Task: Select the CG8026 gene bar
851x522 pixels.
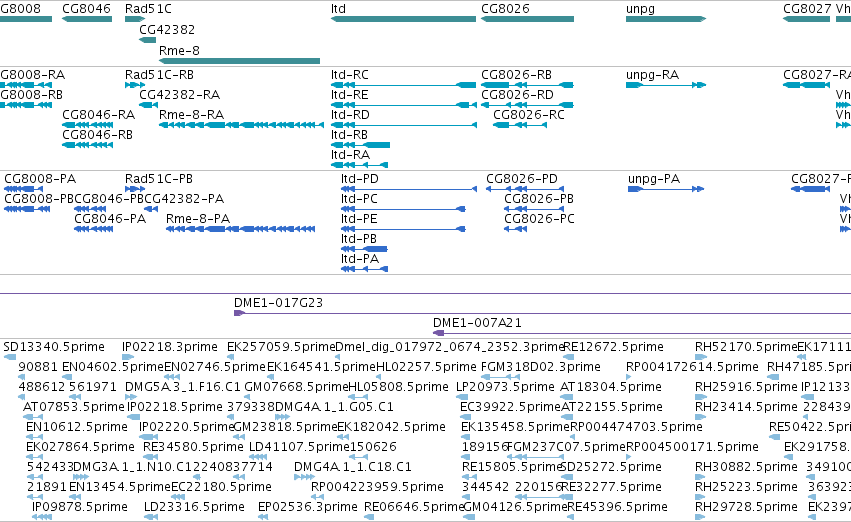Action: (527, 19)
